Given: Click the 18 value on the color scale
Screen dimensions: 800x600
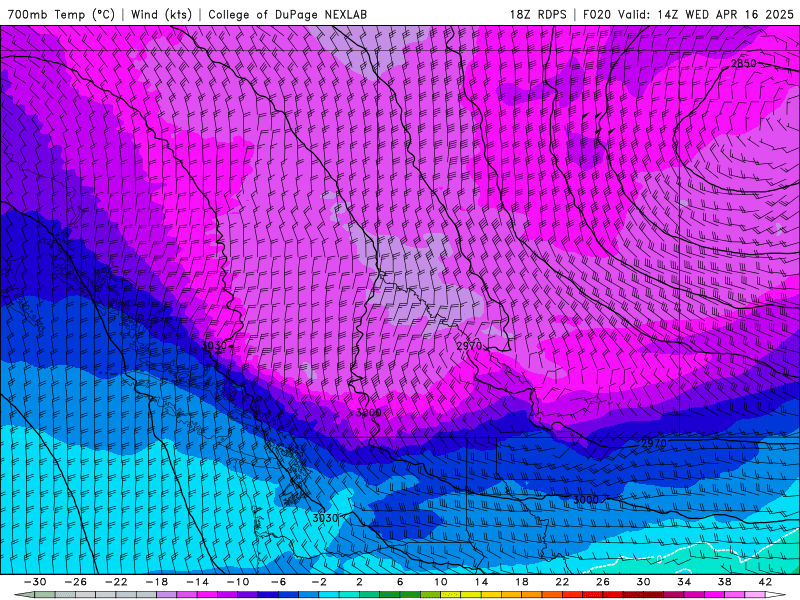Looking at the screenshot, I should (x=521, y=582).
